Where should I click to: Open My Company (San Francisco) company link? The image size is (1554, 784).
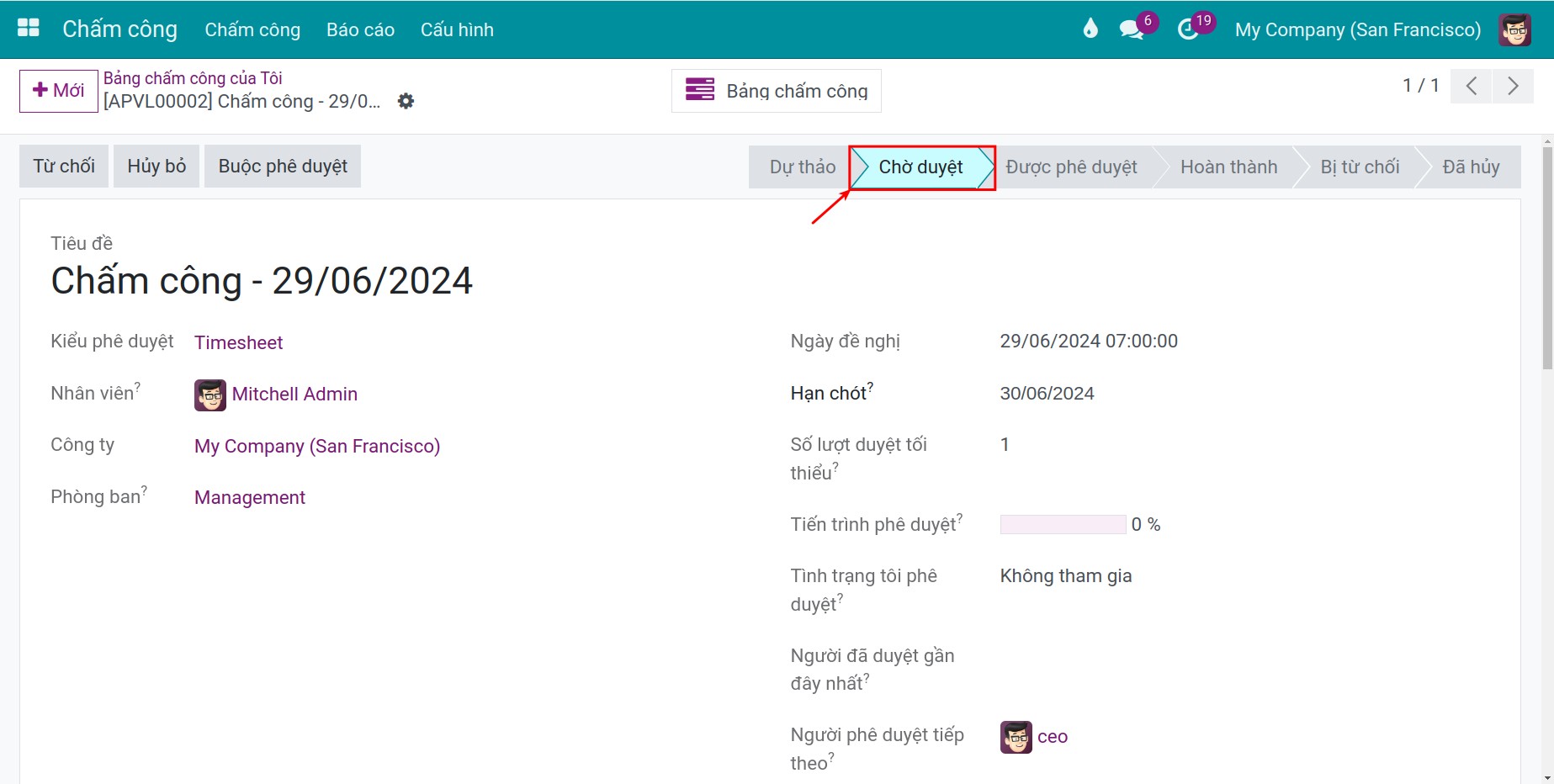click(x=317, y=446)
